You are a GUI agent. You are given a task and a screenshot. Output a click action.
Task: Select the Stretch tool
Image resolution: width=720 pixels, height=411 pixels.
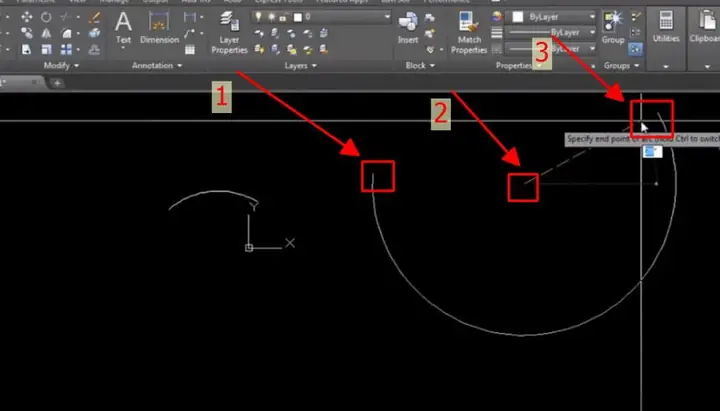coord(27,49)
